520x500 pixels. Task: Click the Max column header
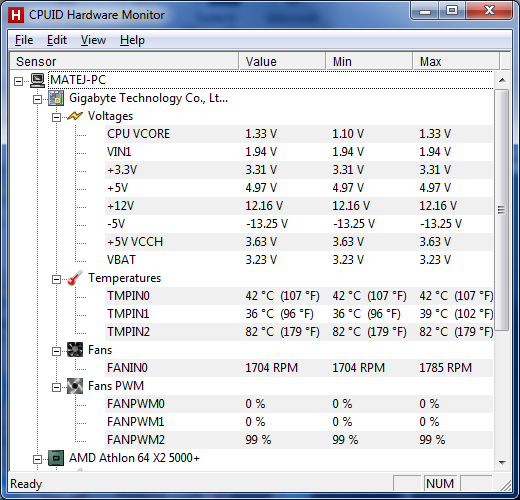(456, 61)
